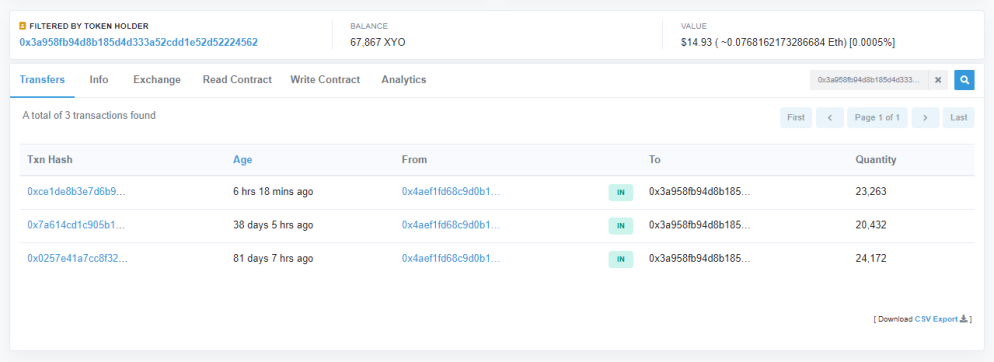Click the IN badge in the 81 days row
The height and width of the screenshot is (362, 994).
pyautogui.click(x=621, y=259)
